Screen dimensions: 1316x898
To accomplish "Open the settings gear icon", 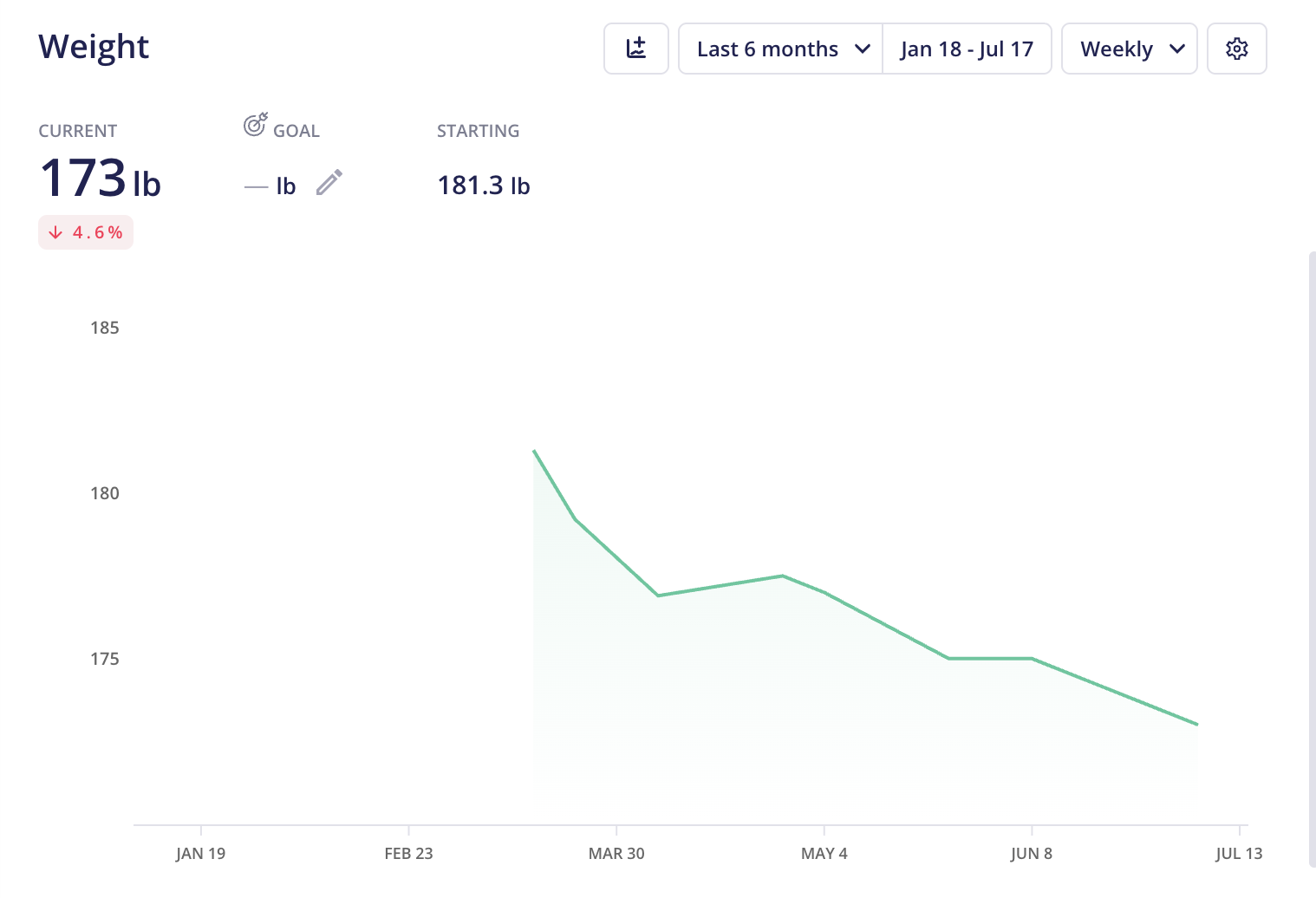I will (1237, 49).
